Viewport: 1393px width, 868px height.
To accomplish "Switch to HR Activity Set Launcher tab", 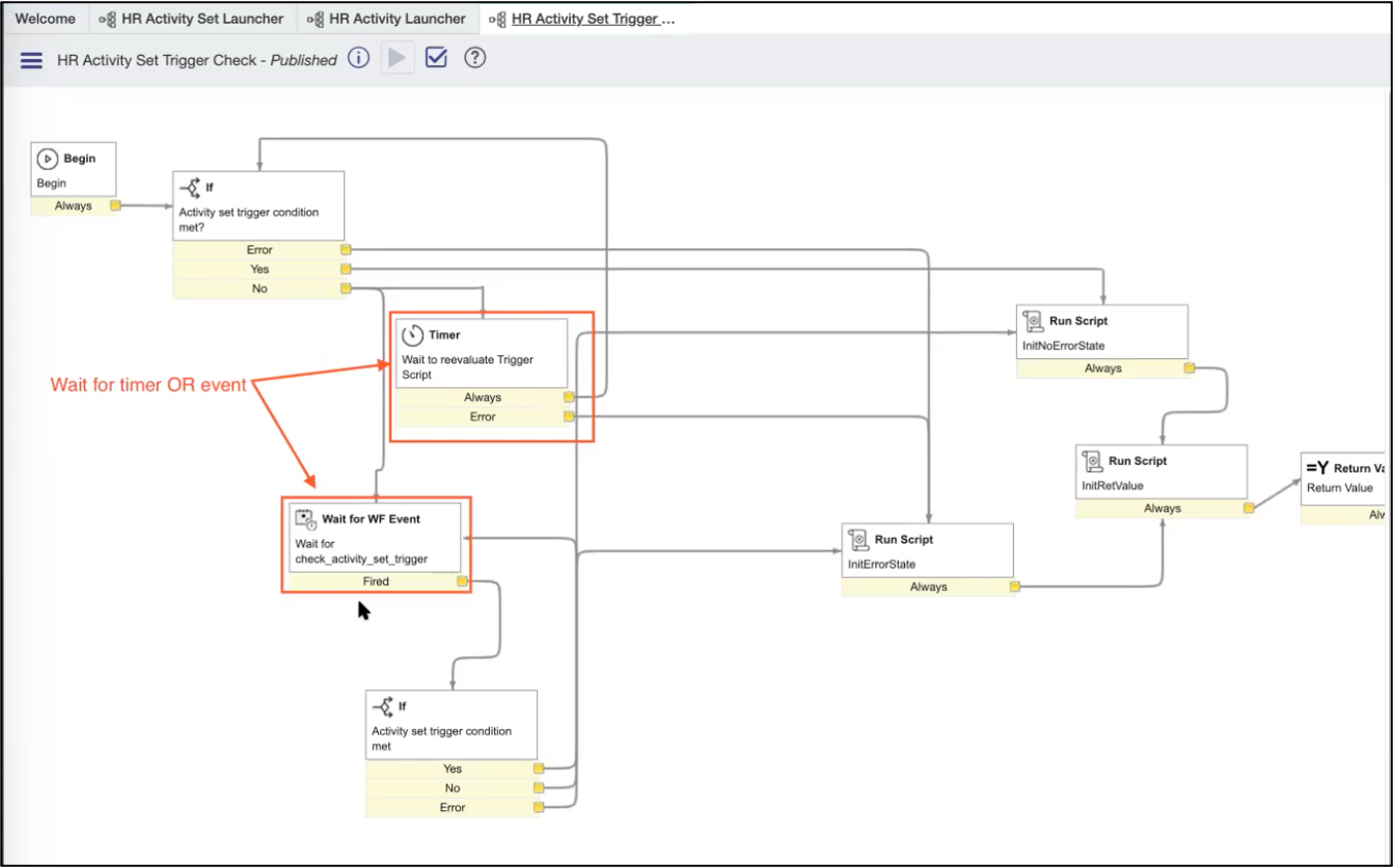I will click(191, 19).
